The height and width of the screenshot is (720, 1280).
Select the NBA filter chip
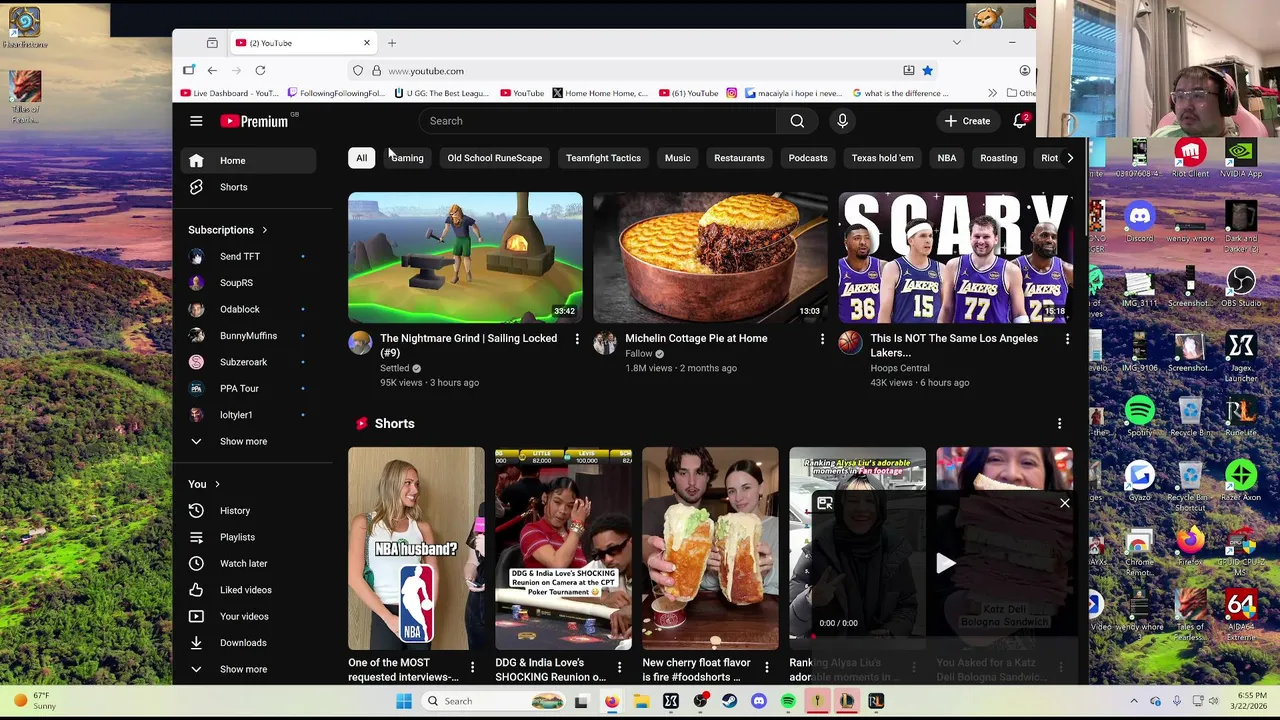click(946, 158)
